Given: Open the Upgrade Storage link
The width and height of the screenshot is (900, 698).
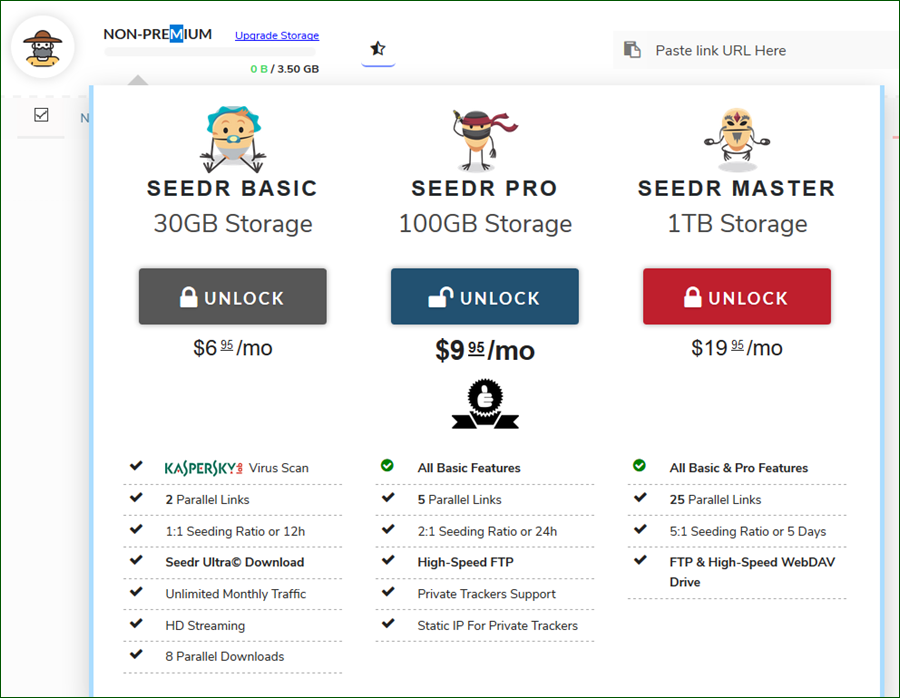Looking at the screenshot, I should [277, 36].
